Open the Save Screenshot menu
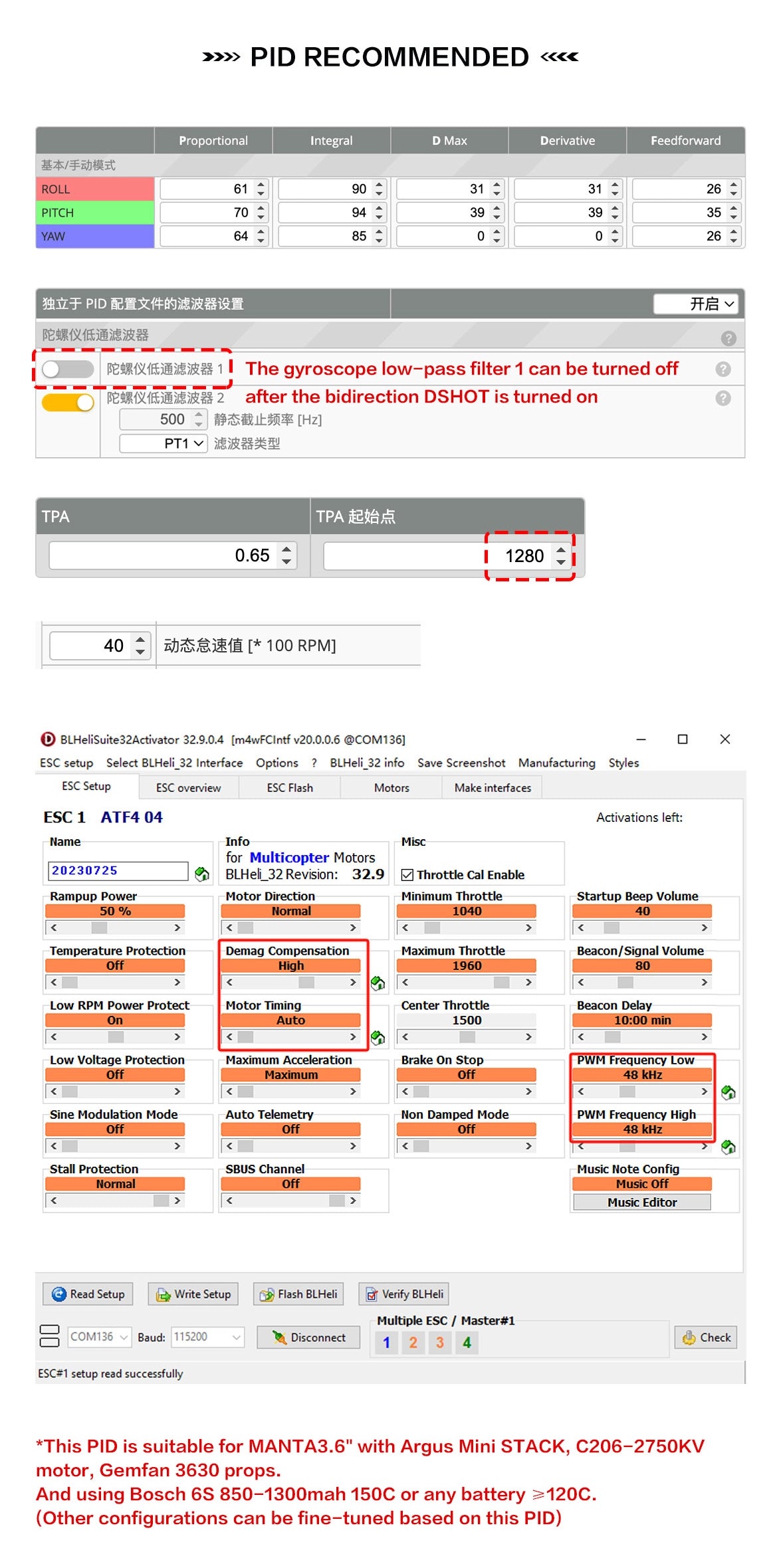Screen dimensions: 781x1568 pos(461,763)
